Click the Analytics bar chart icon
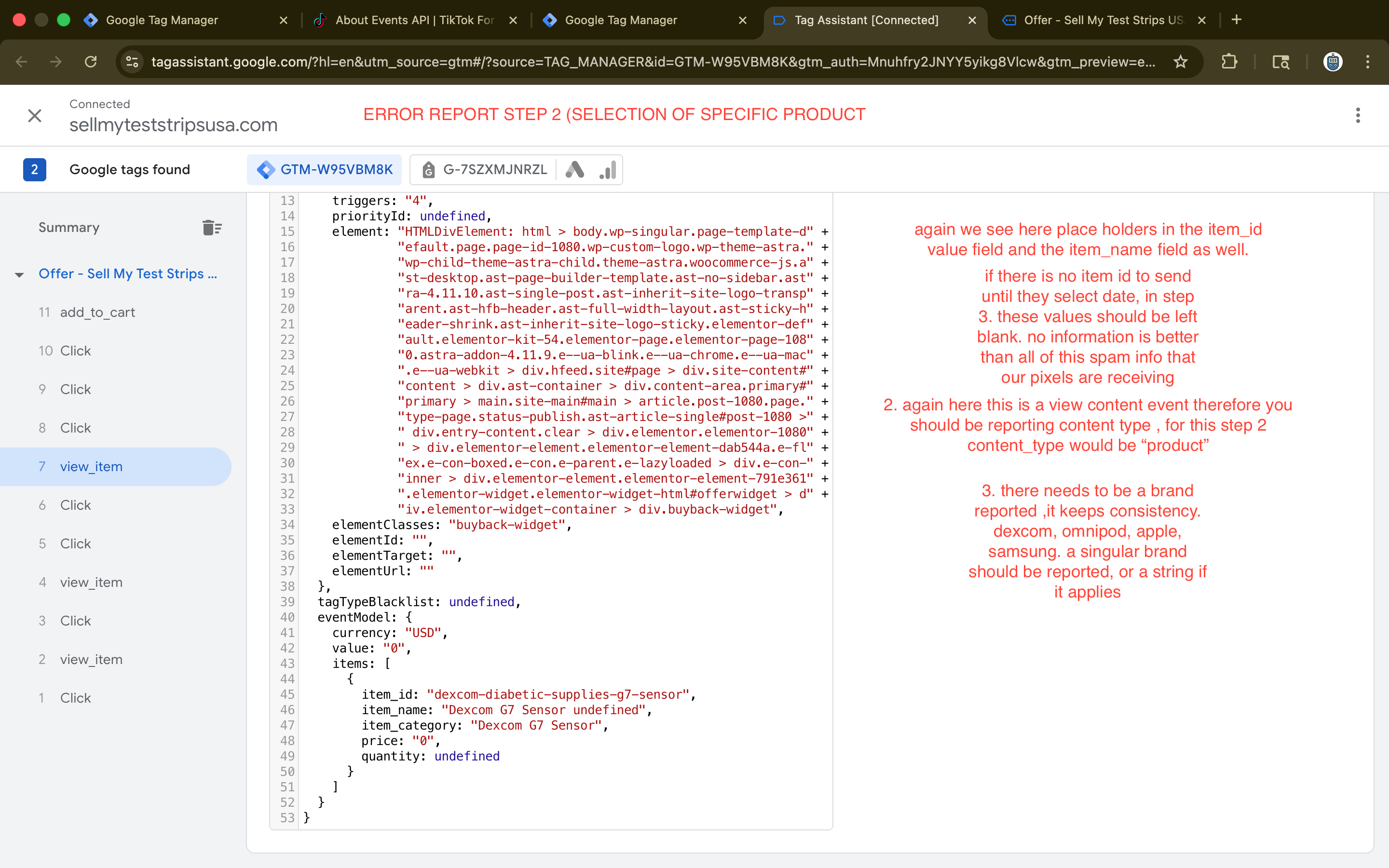This screenshot has width=1389, height=868. point(607,169)
